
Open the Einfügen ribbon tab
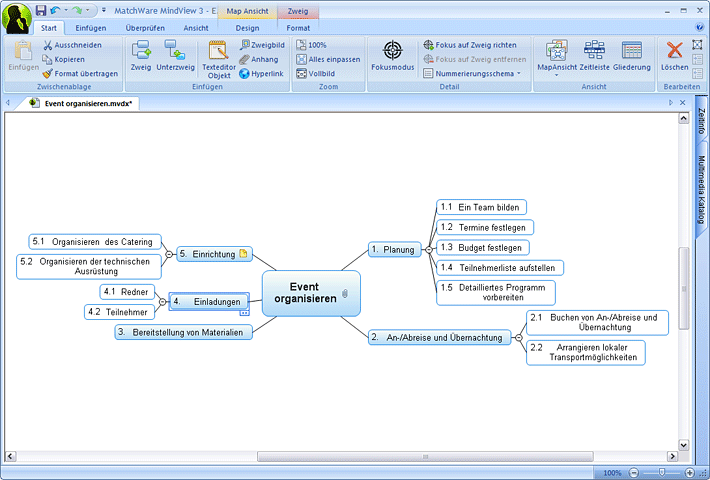(x=91, y=28)
